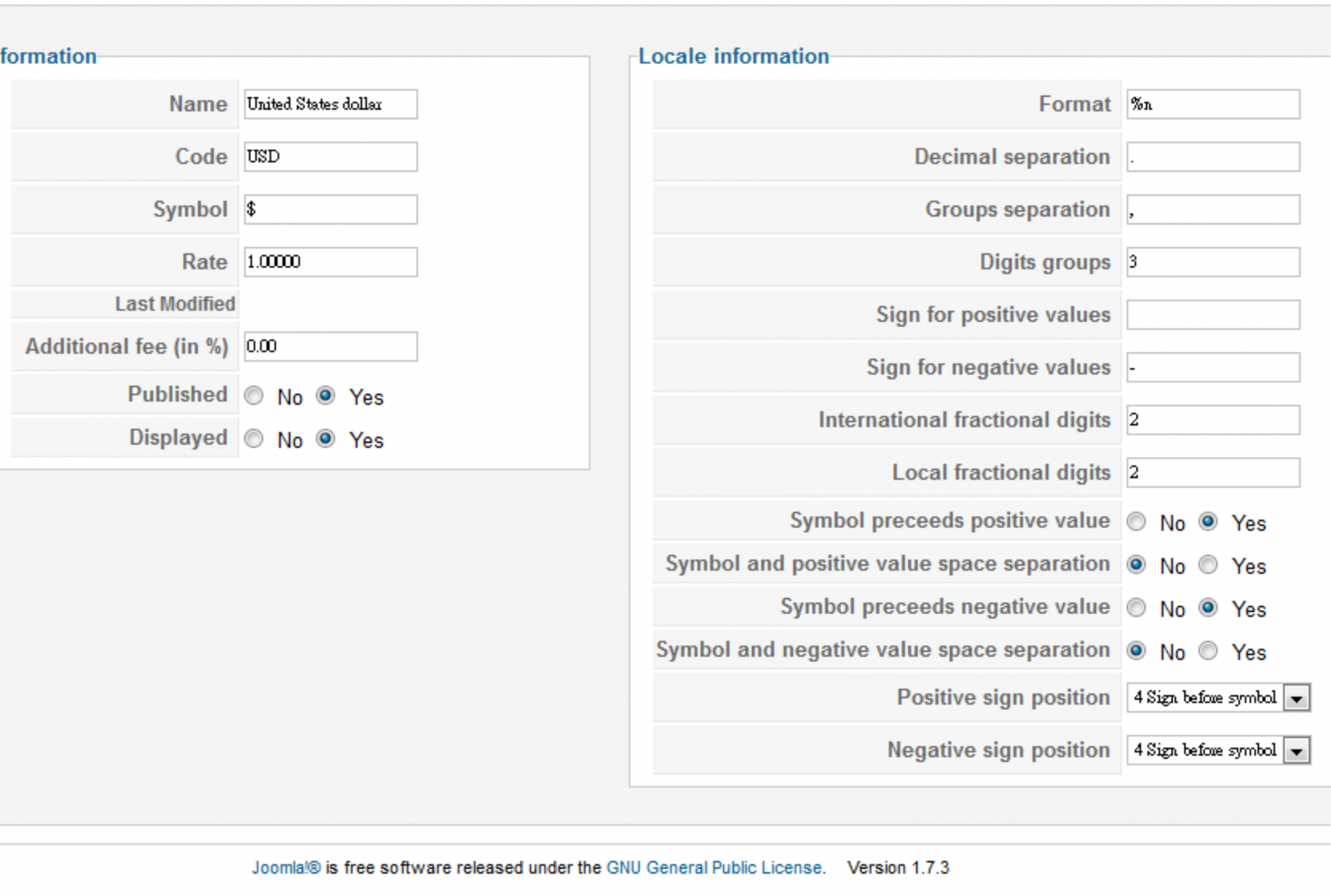Select Yes for Published

(x=325, y=396)
